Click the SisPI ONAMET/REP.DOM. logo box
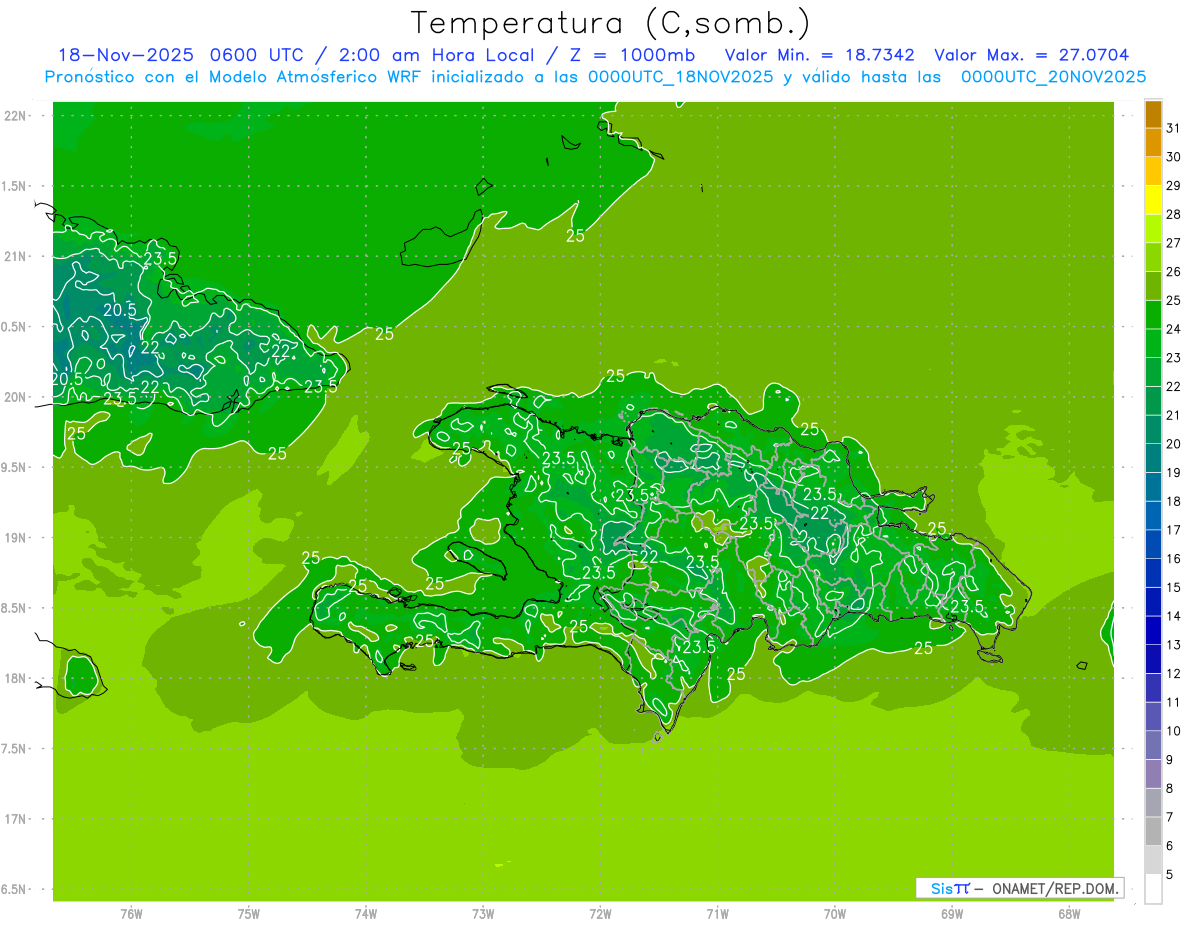 pyautogui.click(x=1020, y=888)
